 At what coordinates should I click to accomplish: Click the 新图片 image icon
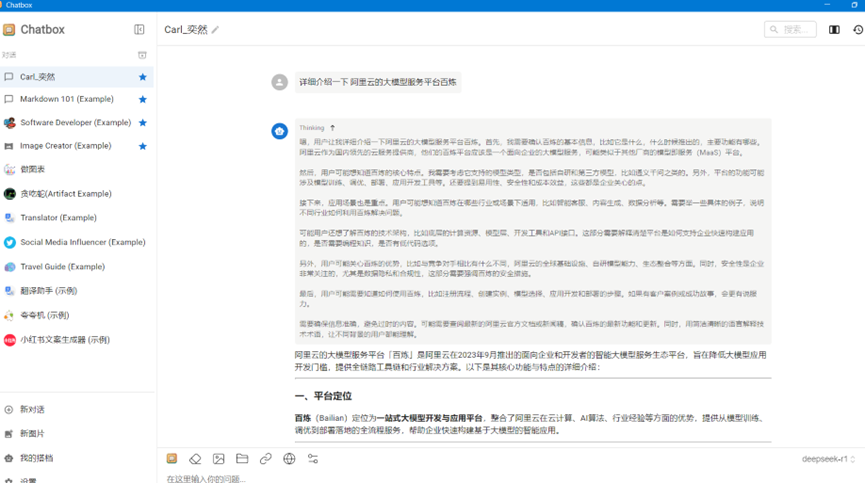[9, 434]
